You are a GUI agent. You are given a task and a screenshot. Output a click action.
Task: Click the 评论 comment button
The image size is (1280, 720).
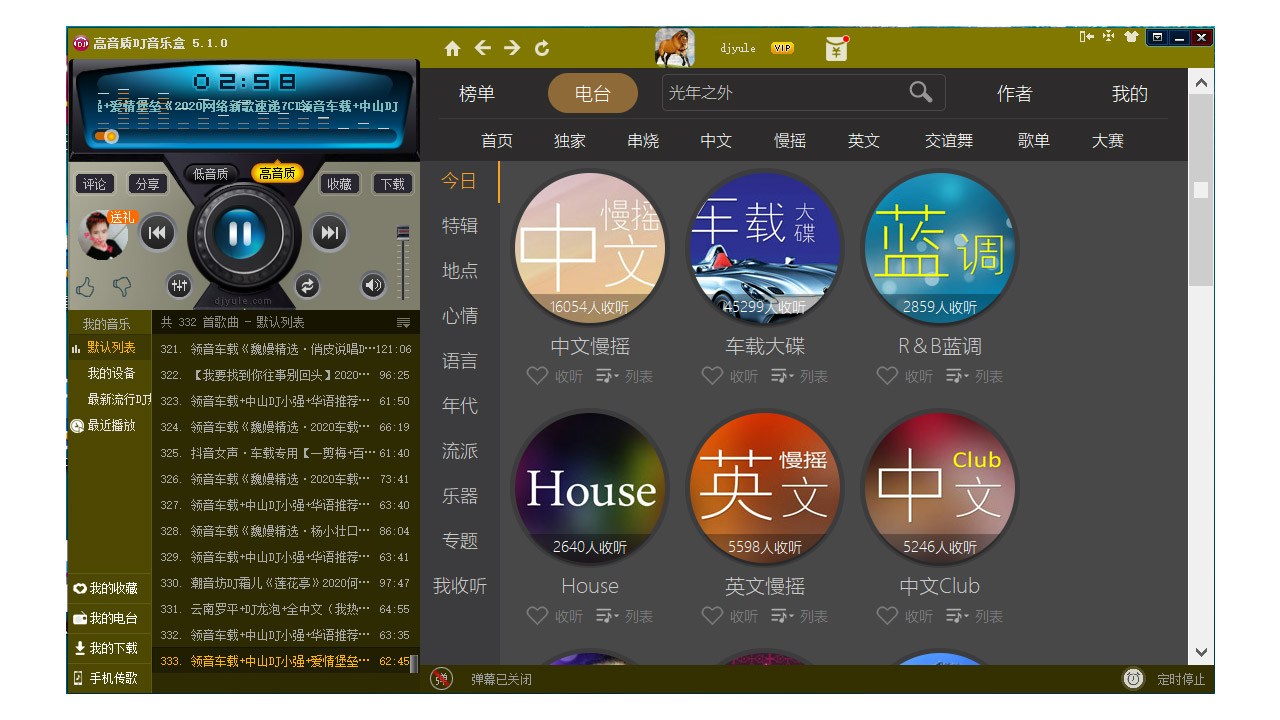[95, 184]
